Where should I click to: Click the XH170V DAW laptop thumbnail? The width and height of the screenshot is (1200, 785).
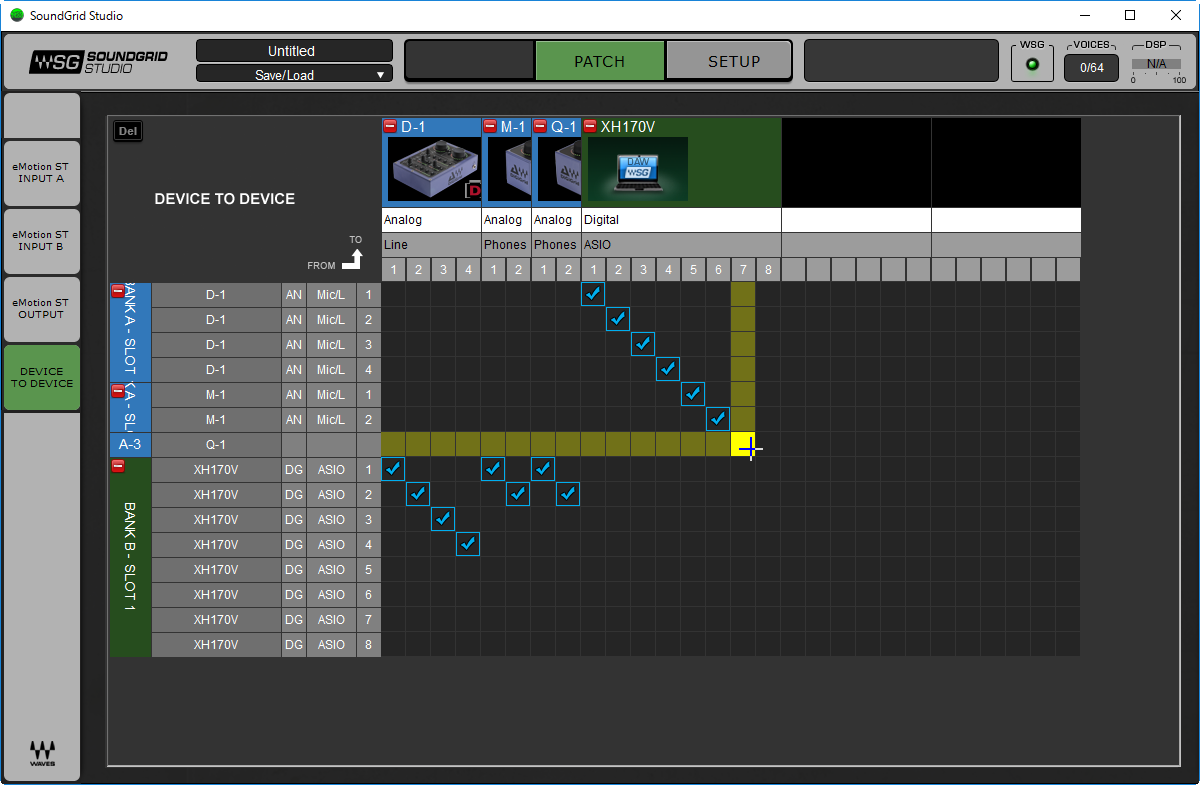(x=638, y=169)
